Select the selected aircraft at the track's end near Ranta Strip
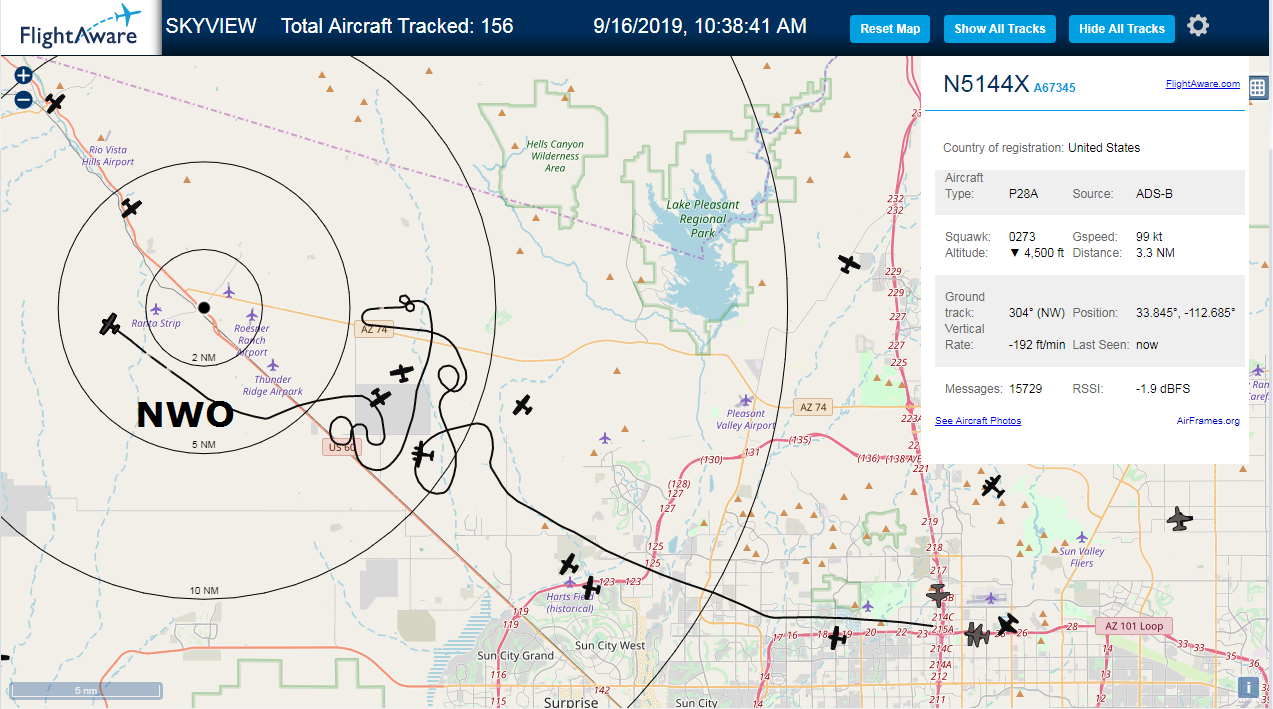 click(110, 325)
